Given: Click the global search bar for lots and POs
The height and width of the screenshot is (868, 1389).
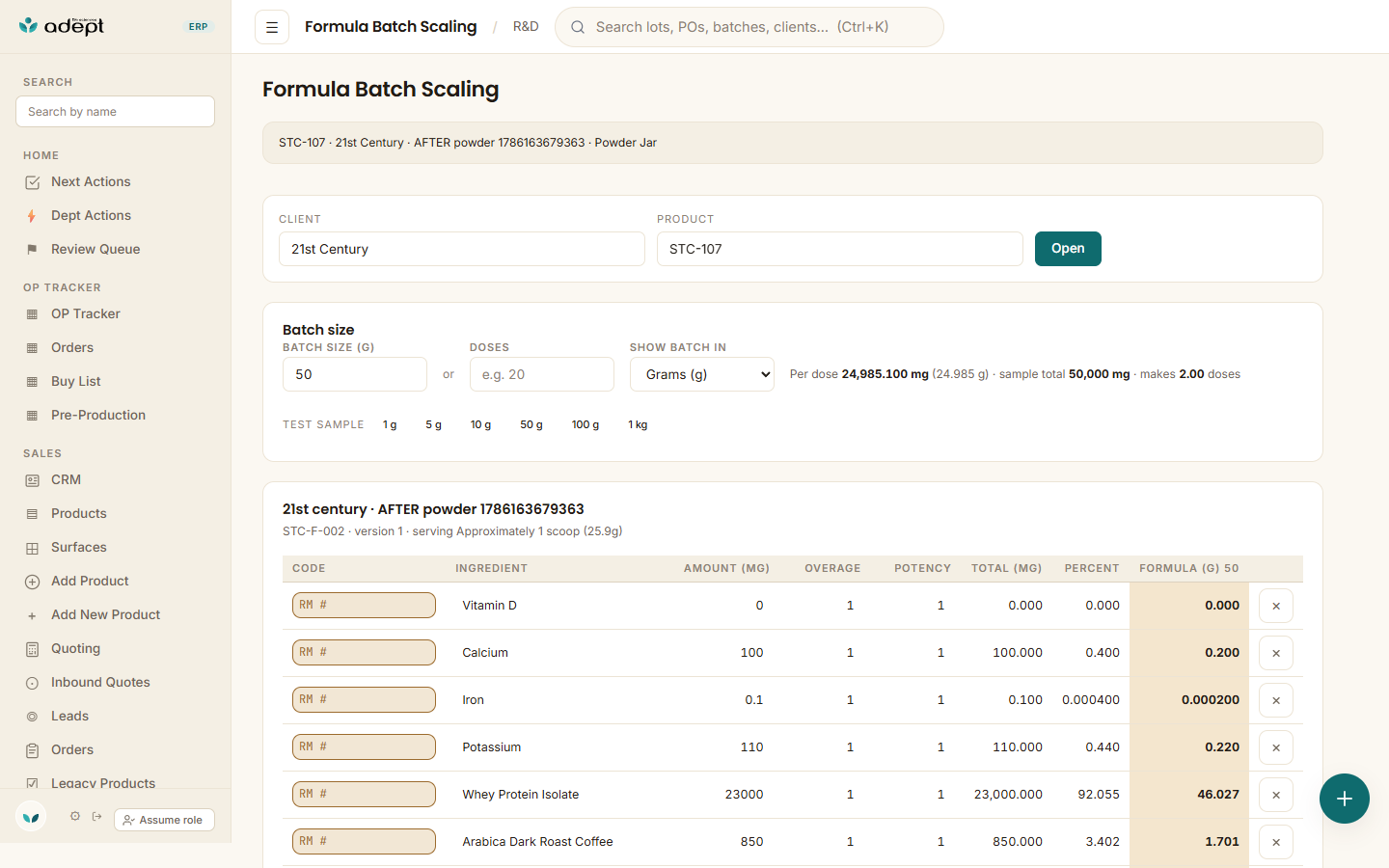Looking at the screenshot, I should coord(749,27).
